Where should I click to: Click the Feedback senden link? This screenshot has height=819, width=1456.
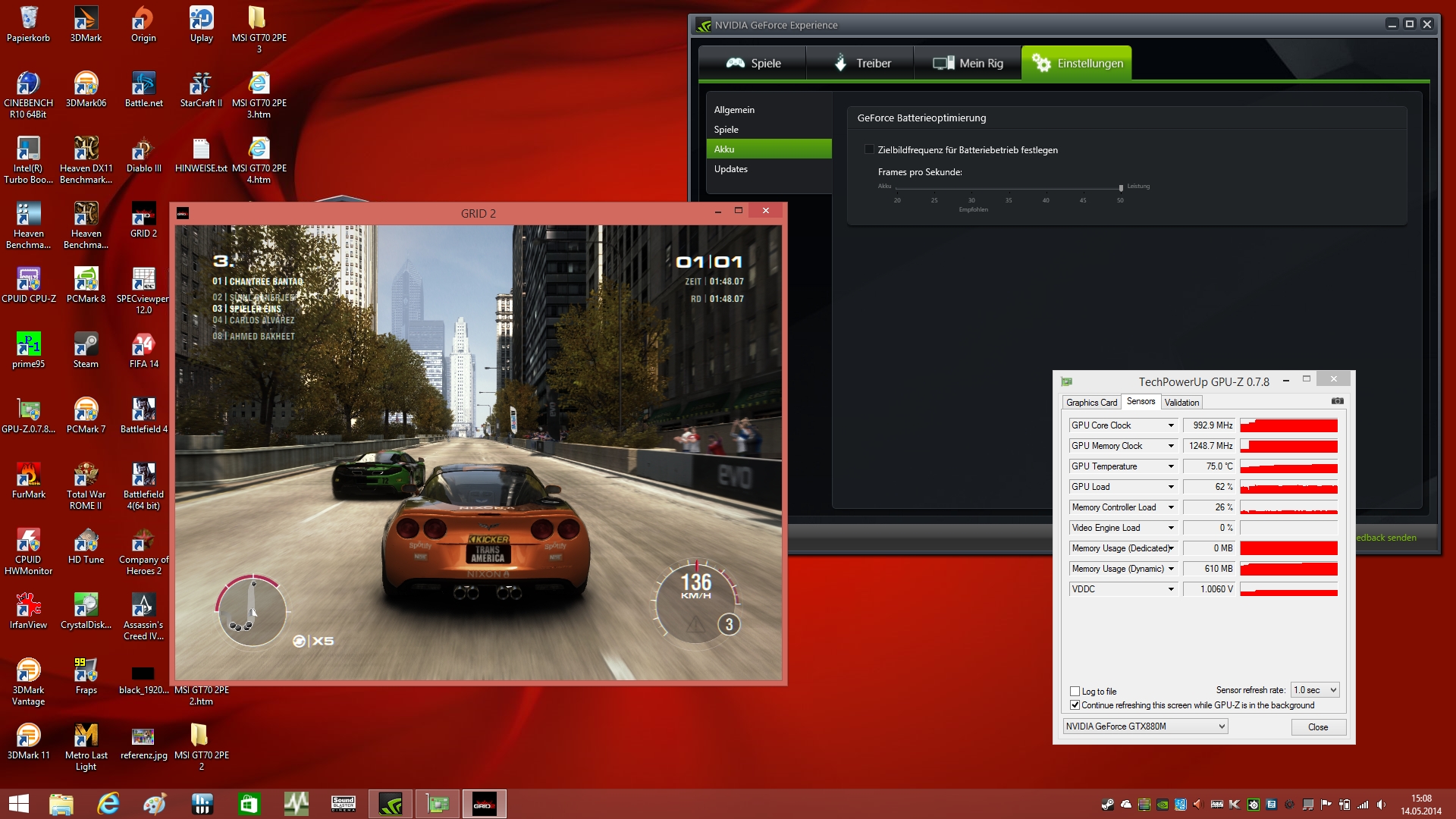click(x=1385, y=538)
